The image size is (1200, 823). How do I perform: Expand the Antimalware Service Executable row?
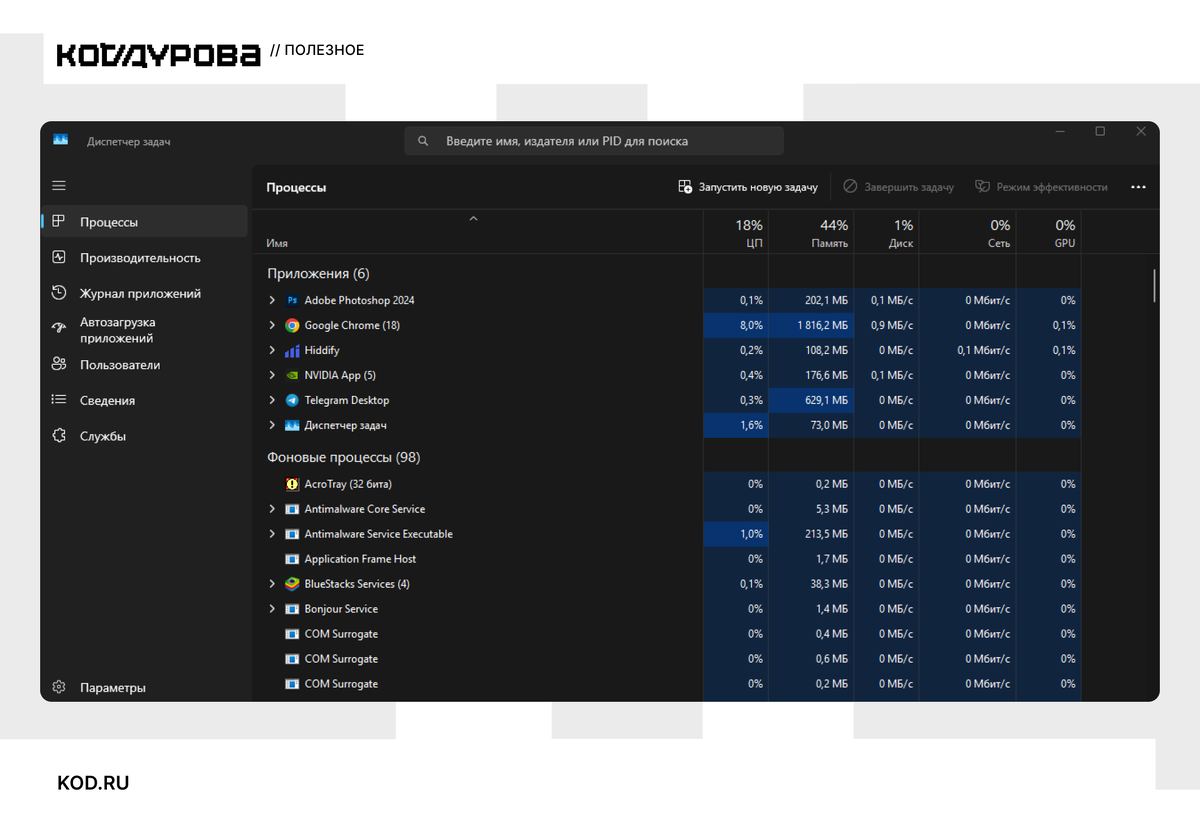tap(272, 534)
